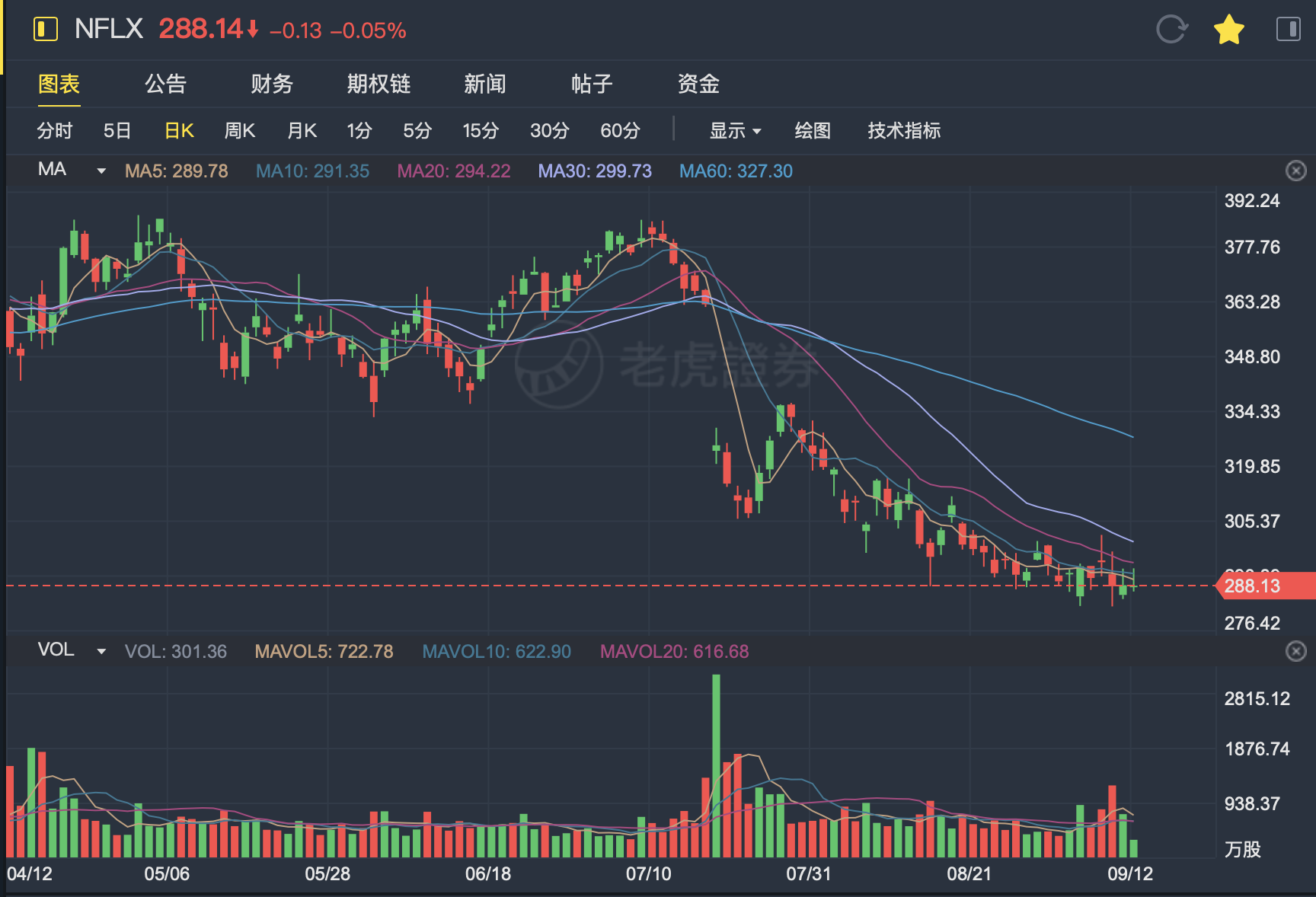Expand the MA indicator dropdown arrow
The height and width of the screenshot is (897, 1316).
pos(101,171)
